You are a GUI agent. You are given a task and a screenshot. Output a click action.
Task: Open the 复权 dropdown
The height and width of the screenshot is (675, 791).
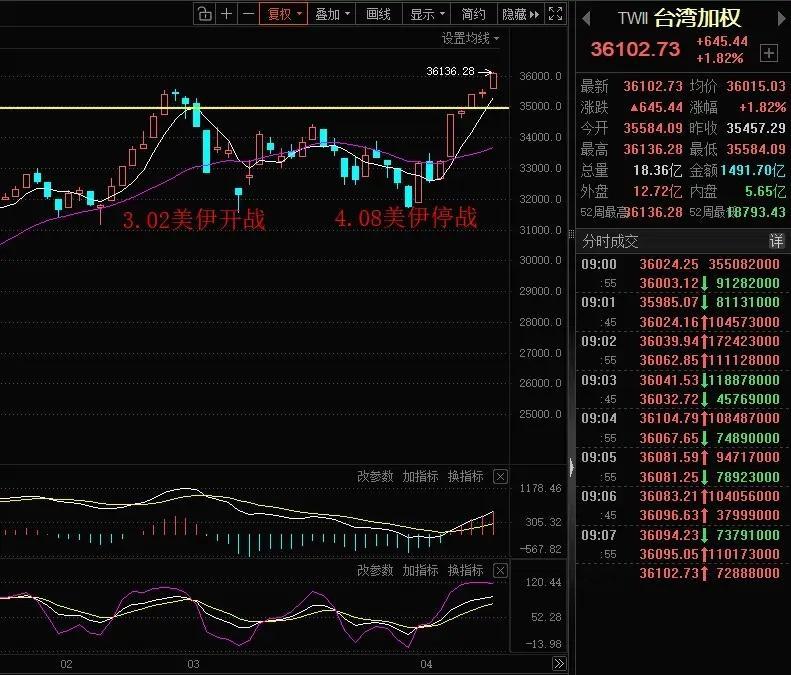click(284, 14)
